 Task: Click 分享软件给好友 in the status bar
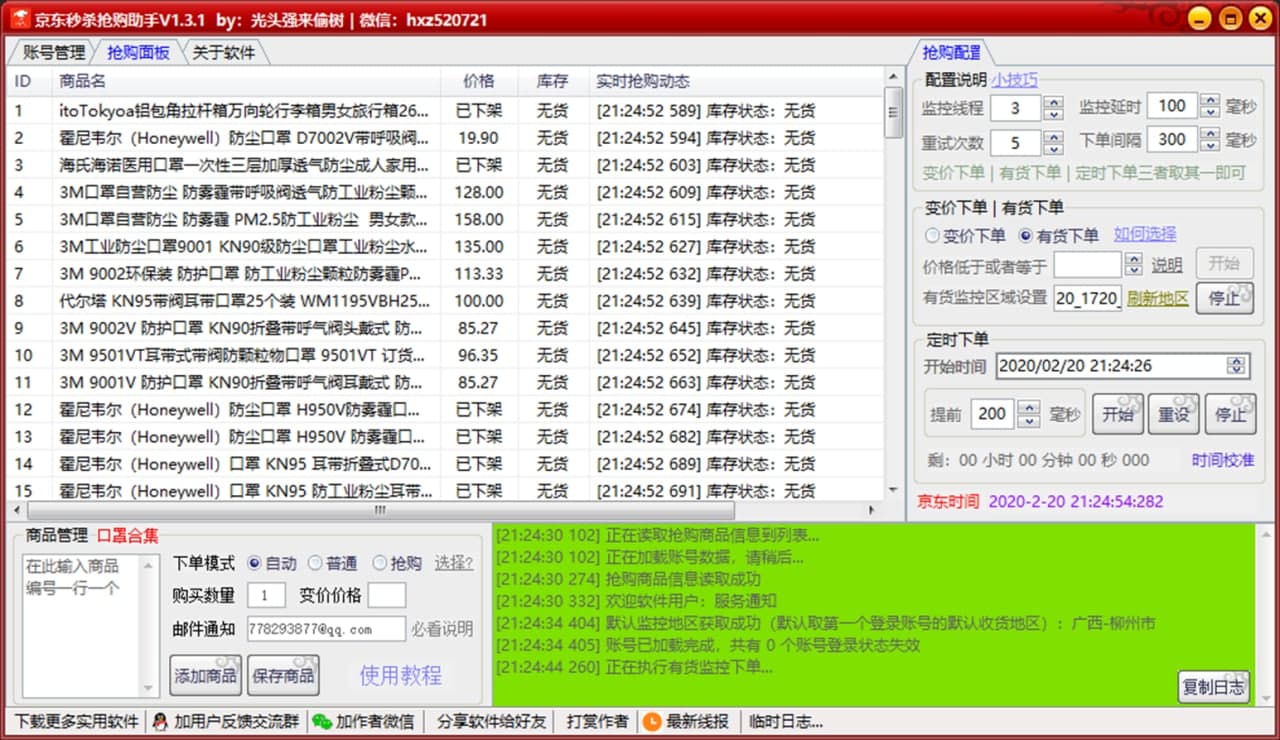coord(492,721)
